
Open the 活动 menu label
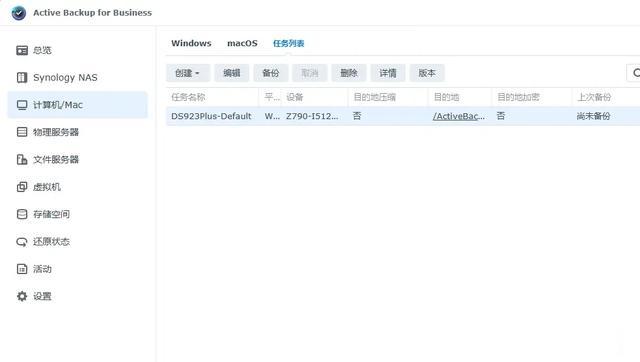pos(42,269)
